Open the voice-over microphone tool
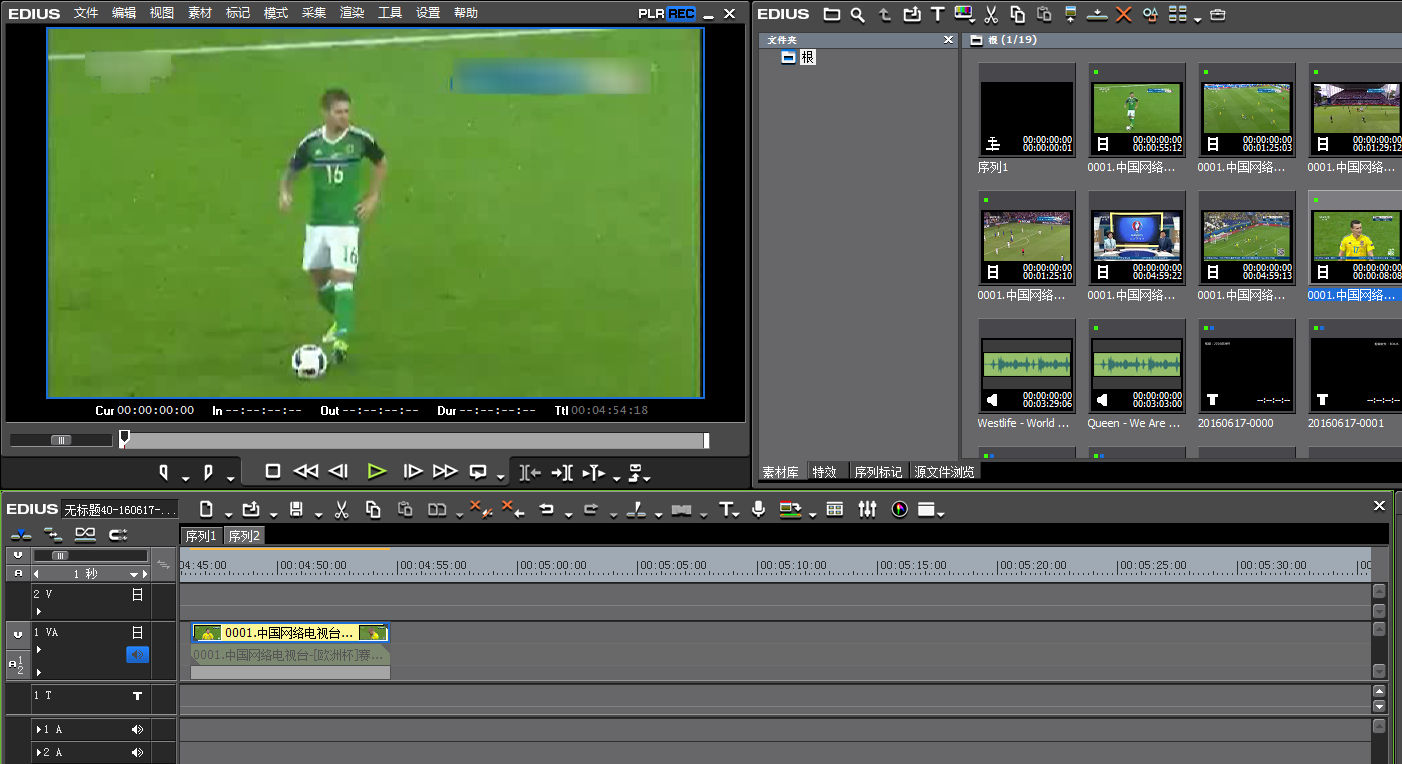1402x764 pixels. click(x=759, y=509)
